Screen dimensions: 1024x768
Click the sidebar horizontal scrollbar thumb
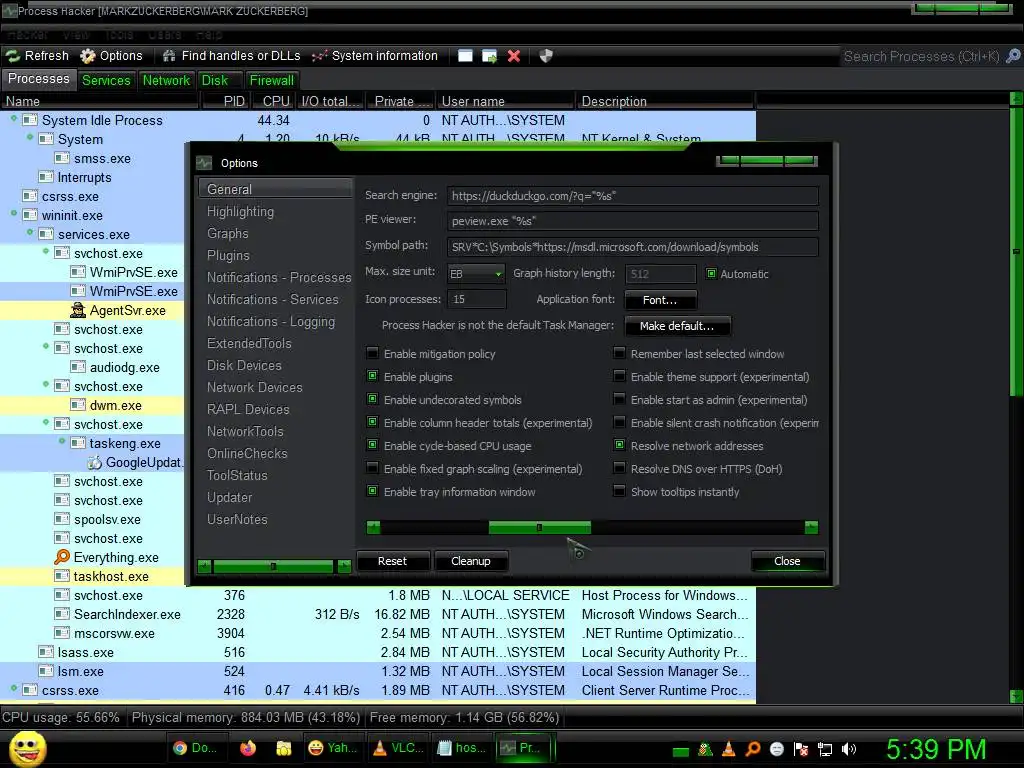pos(273,566)
